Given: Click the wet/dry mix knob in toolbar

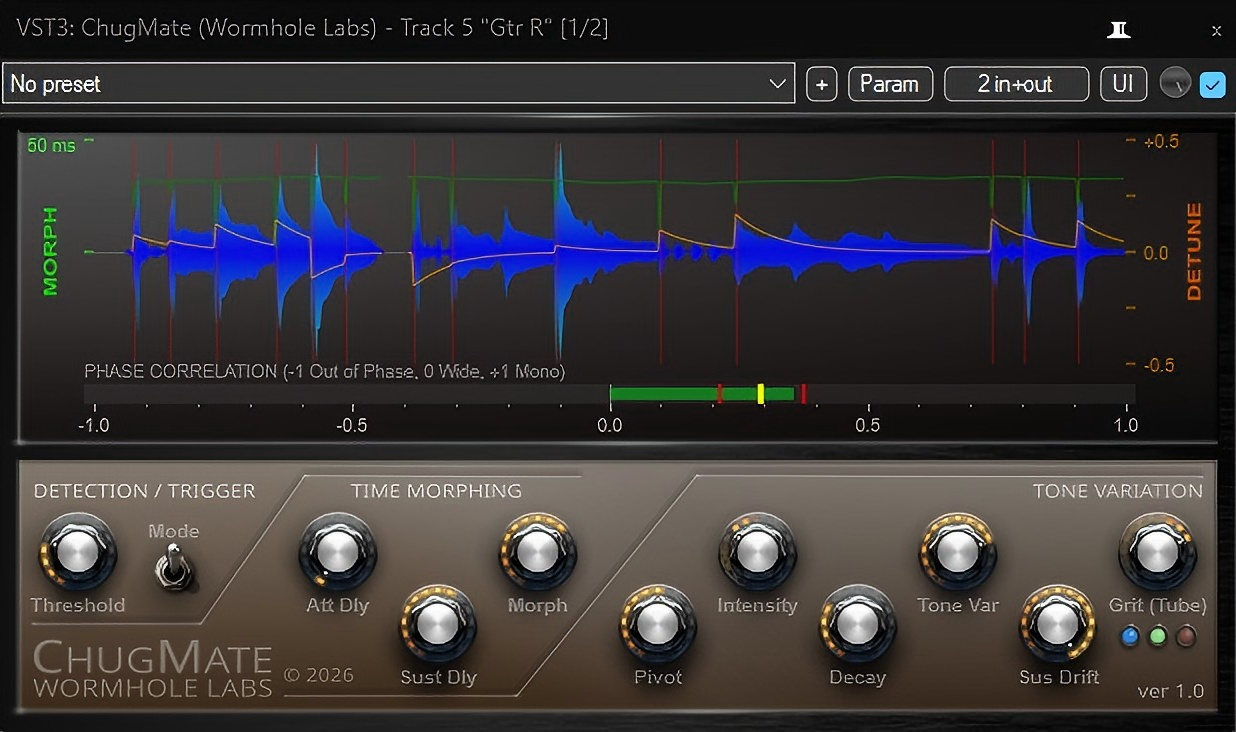Looking at the screenshot, I should point(1175,84).
